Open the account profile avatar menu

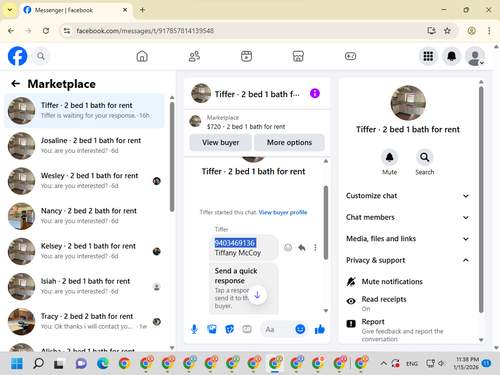[475, 56]
